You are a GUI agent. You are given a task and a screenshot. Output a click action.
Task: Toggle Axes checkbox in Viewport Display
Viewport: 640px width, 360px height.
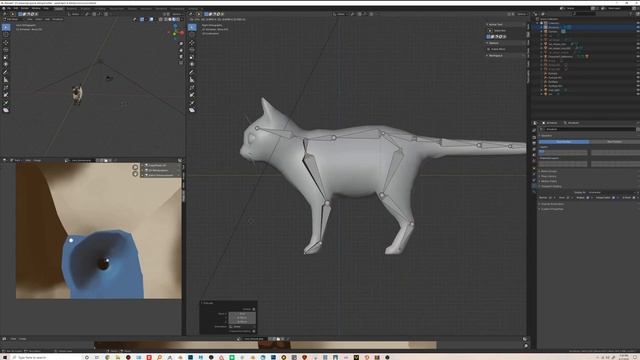tap(568, 198)
